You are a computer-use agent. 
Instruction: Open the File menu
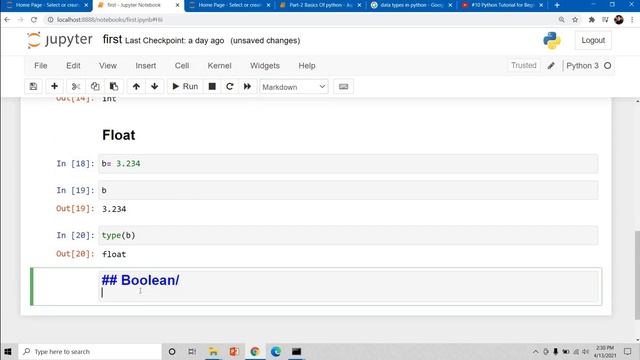40,66
